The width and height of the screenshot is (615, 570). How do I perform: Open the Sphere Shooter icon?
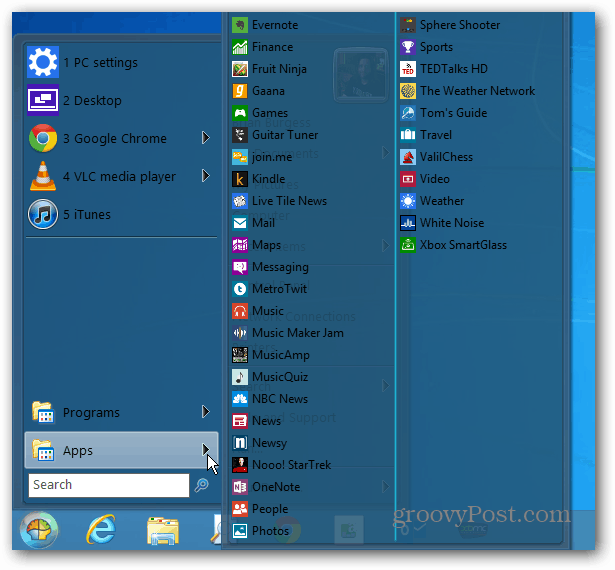(408, 25)
